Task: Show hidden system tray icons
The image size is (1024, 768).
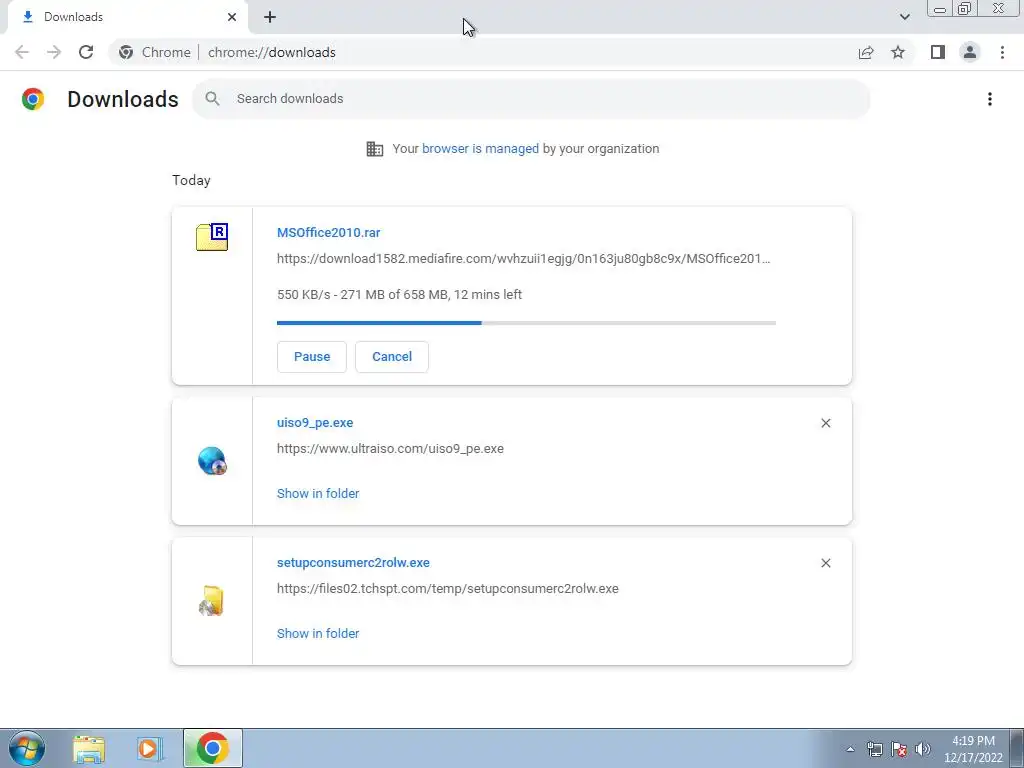Action: (850, 750)
